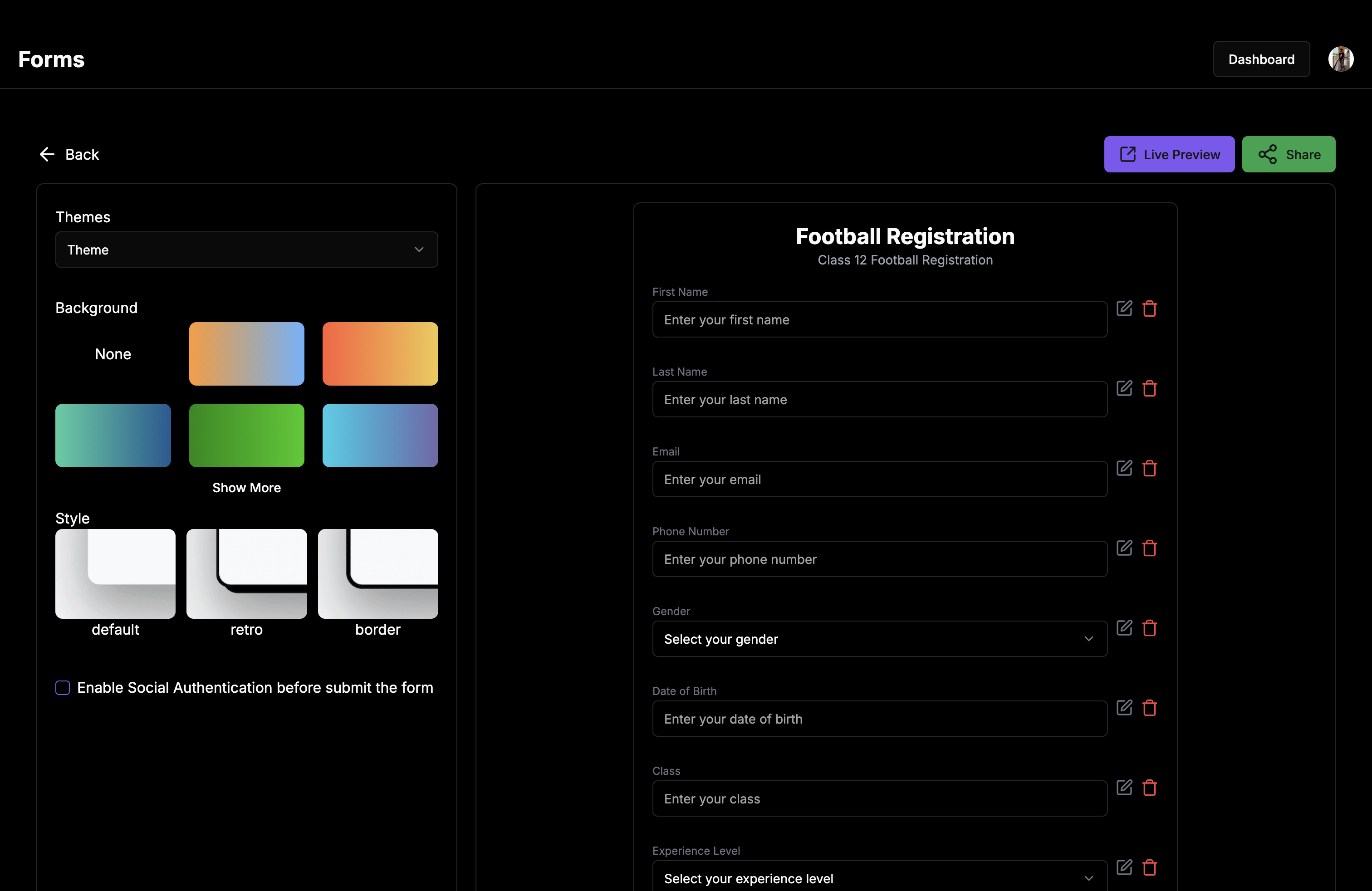Show more background options
The image size is (1372, 891).
[246, 488]
